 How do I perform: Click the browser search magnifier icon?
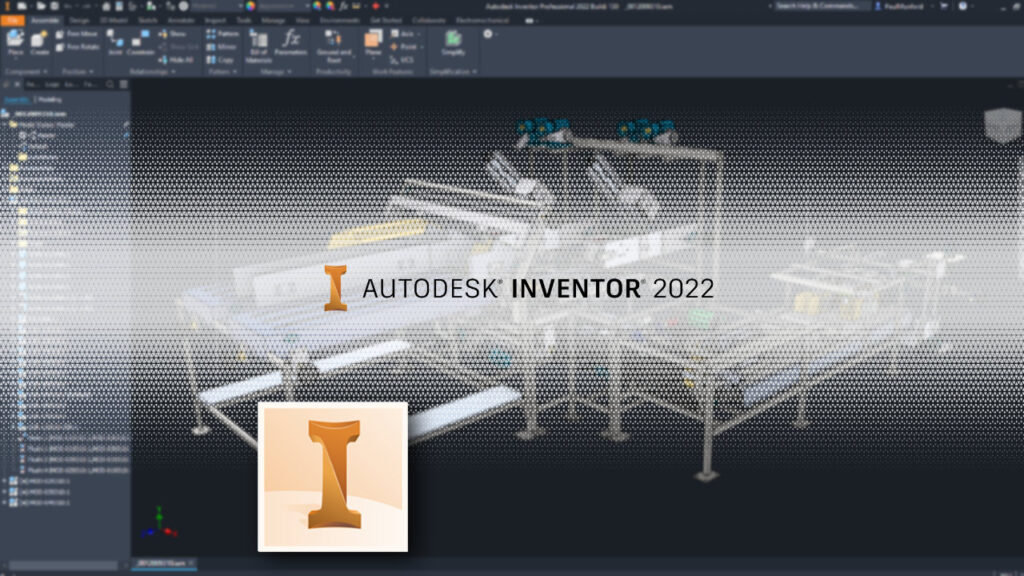click(110, 84)
